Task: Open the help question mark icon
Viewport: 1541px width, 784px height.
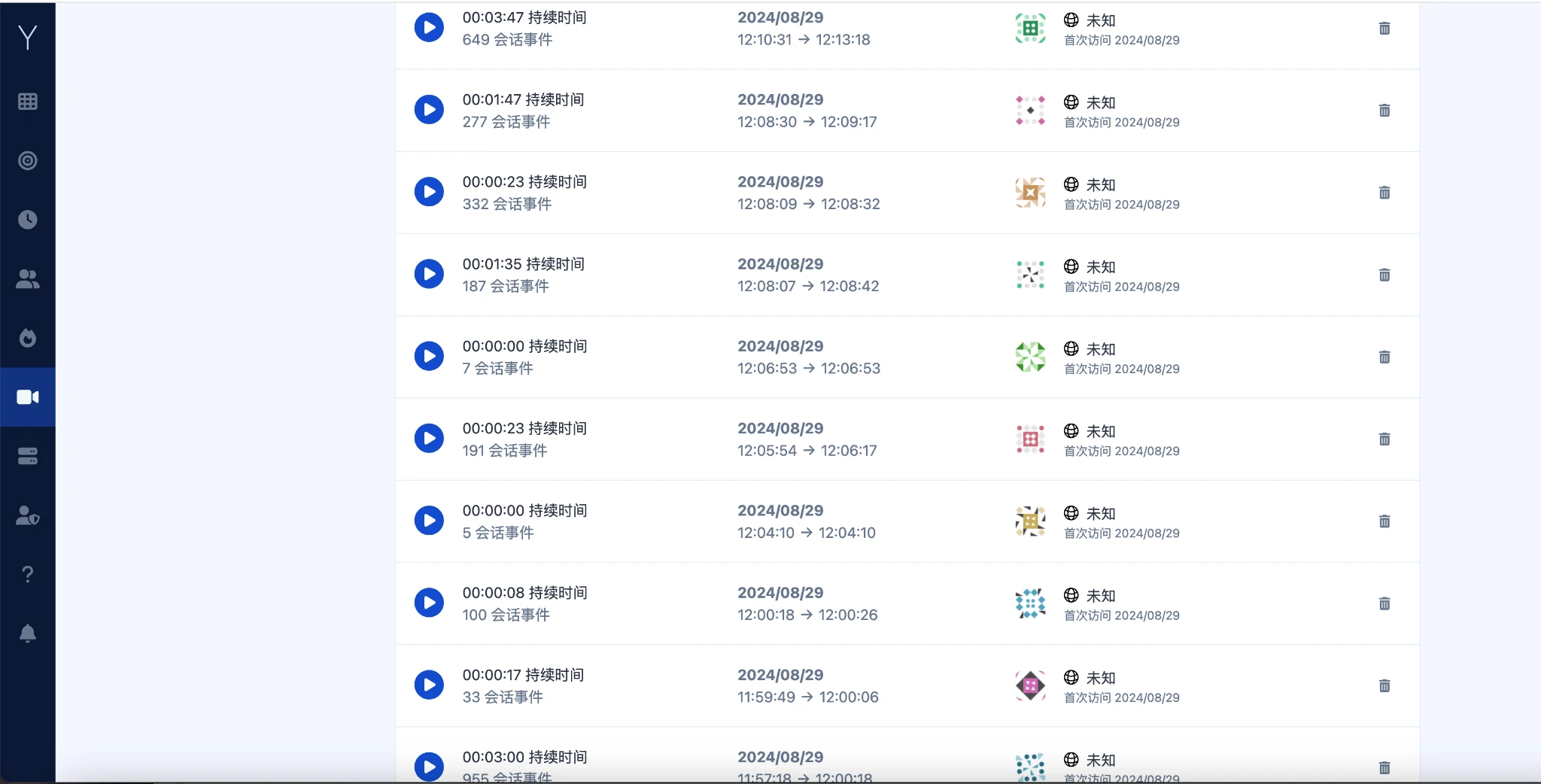Action: tap(28, 575)
